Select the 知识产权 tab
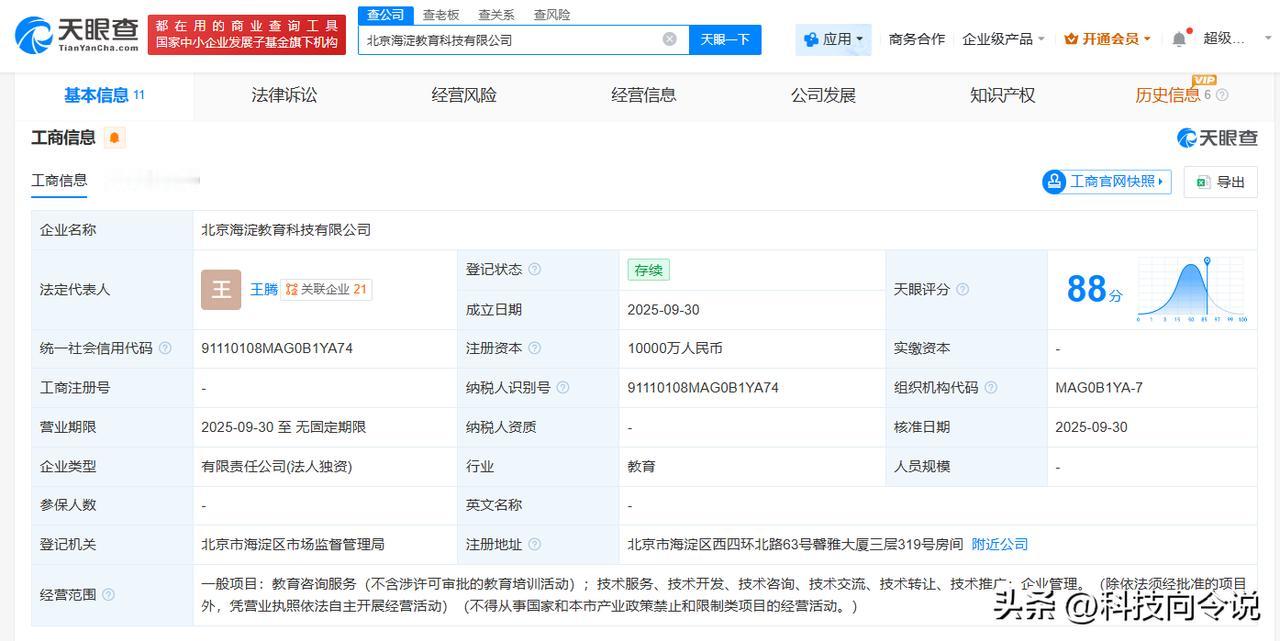The width and height of the screenshot is (1280, 641). pyautogui.click(x=1003, y=95)
